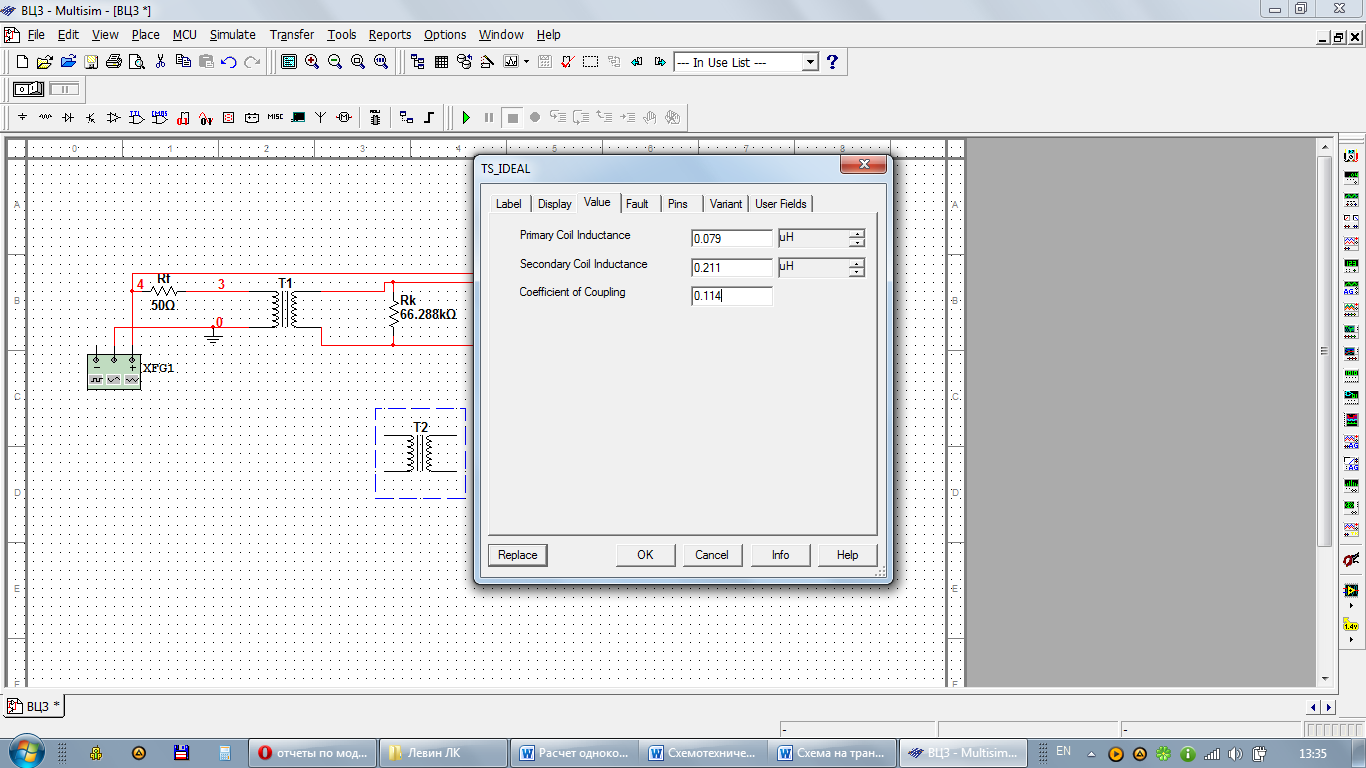Click the Replace button
The width and height of the screenshot is (1366, 768).
point(518,555)
